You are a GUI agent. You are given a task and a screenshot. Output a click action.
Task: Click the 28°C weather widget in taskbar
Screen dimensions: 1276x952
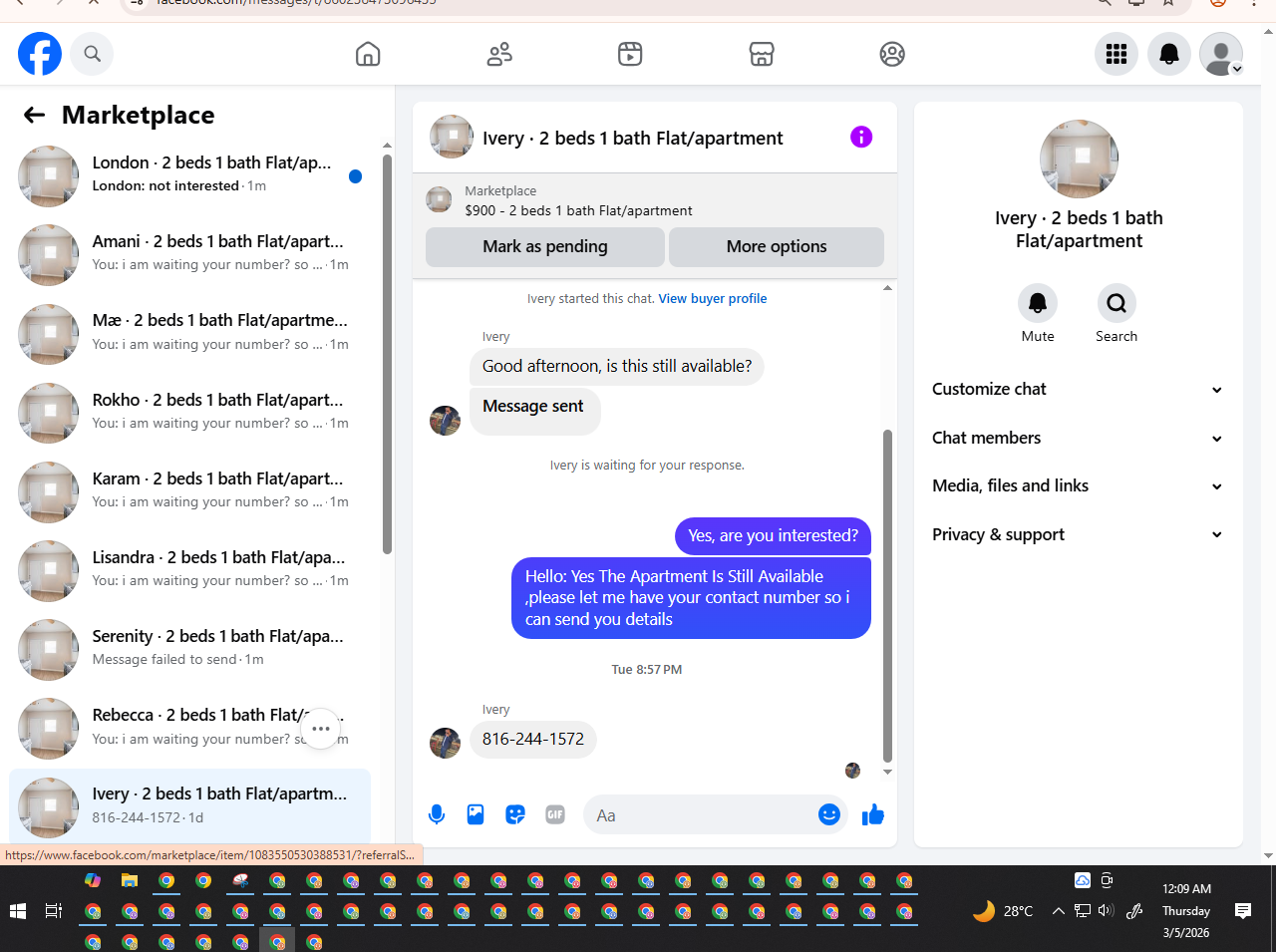pos(1003,911)
